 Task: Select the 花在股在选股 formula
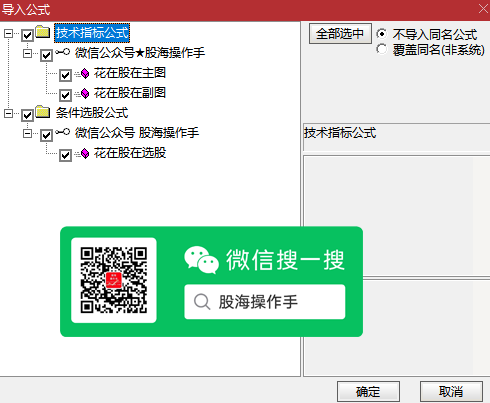(130, 153)
